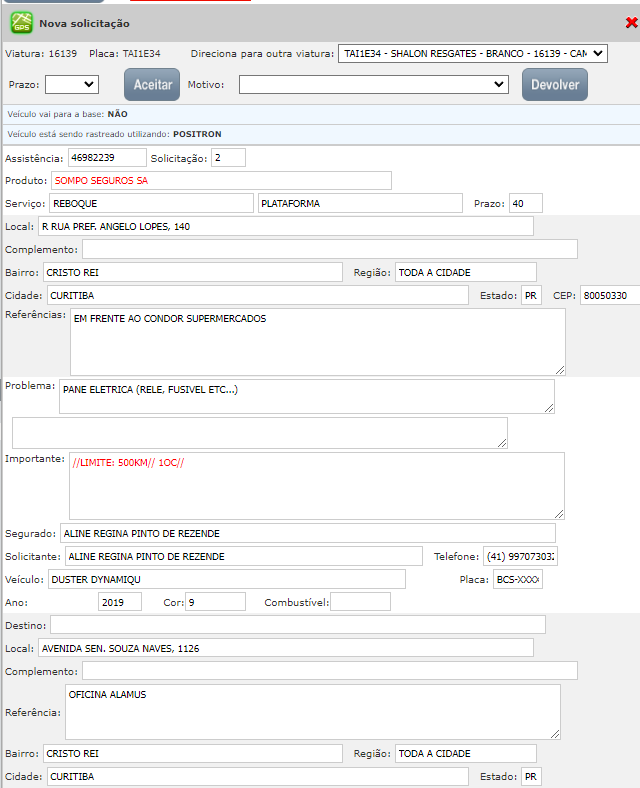This screenshot has width=640, height=788.
Task: Click the CEP field 80050330
Action: 609,296
